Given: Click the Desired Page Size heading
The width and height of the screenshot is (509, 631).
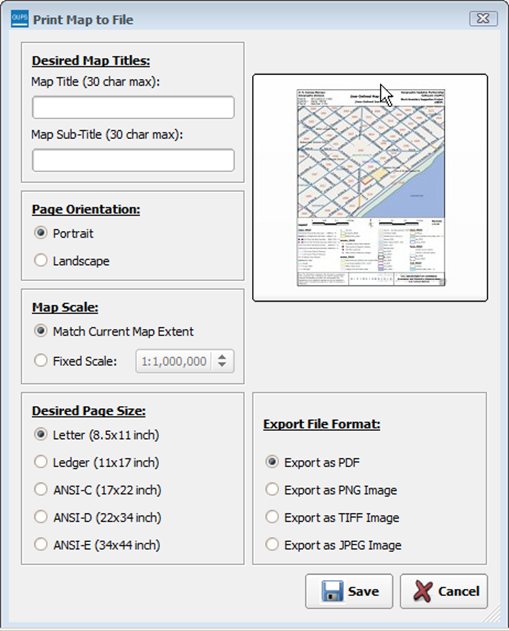Looking at the screenshot, I should click(x=89, y=410).
